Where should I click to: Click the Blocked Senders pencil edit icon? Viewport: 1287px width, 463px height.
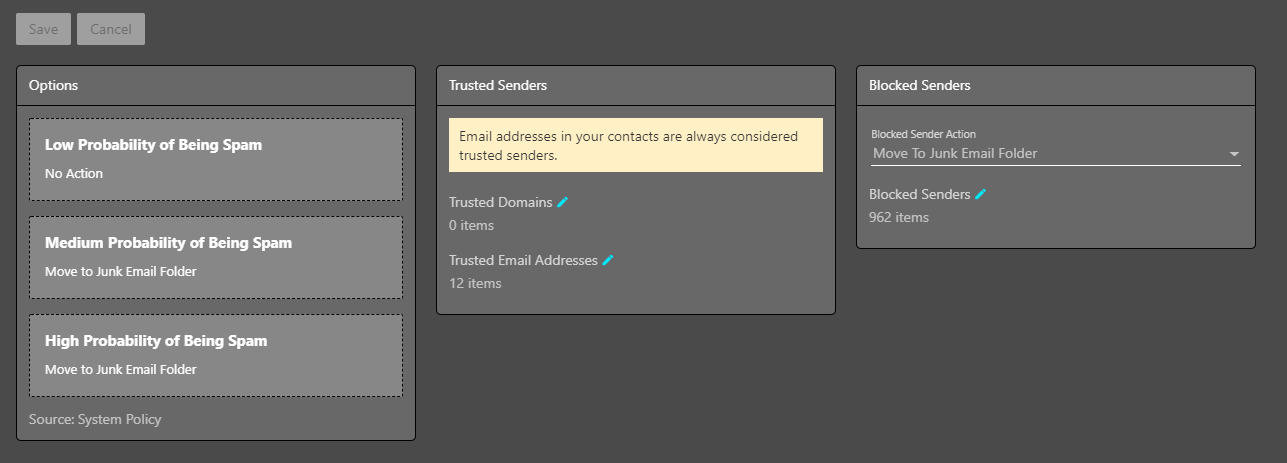[981, 194]
